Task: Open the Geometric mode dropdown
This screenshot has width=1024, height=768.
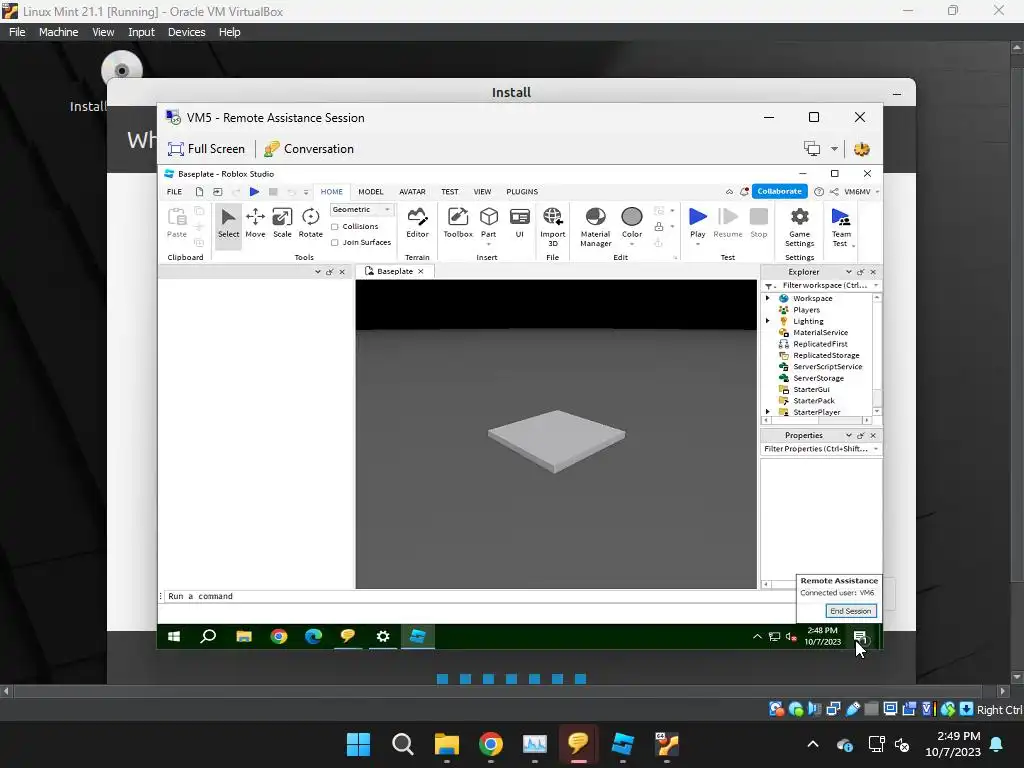Action: [x=361, y=210]
